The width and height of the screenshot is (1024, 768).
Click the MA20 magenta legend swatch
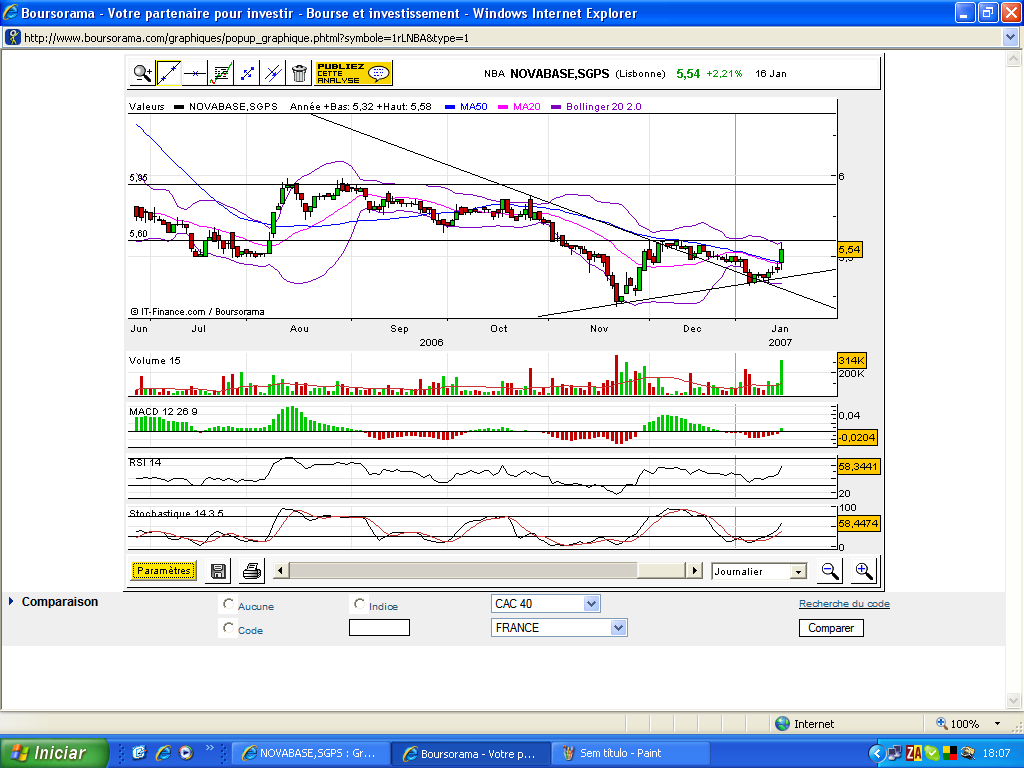[502, 106]
